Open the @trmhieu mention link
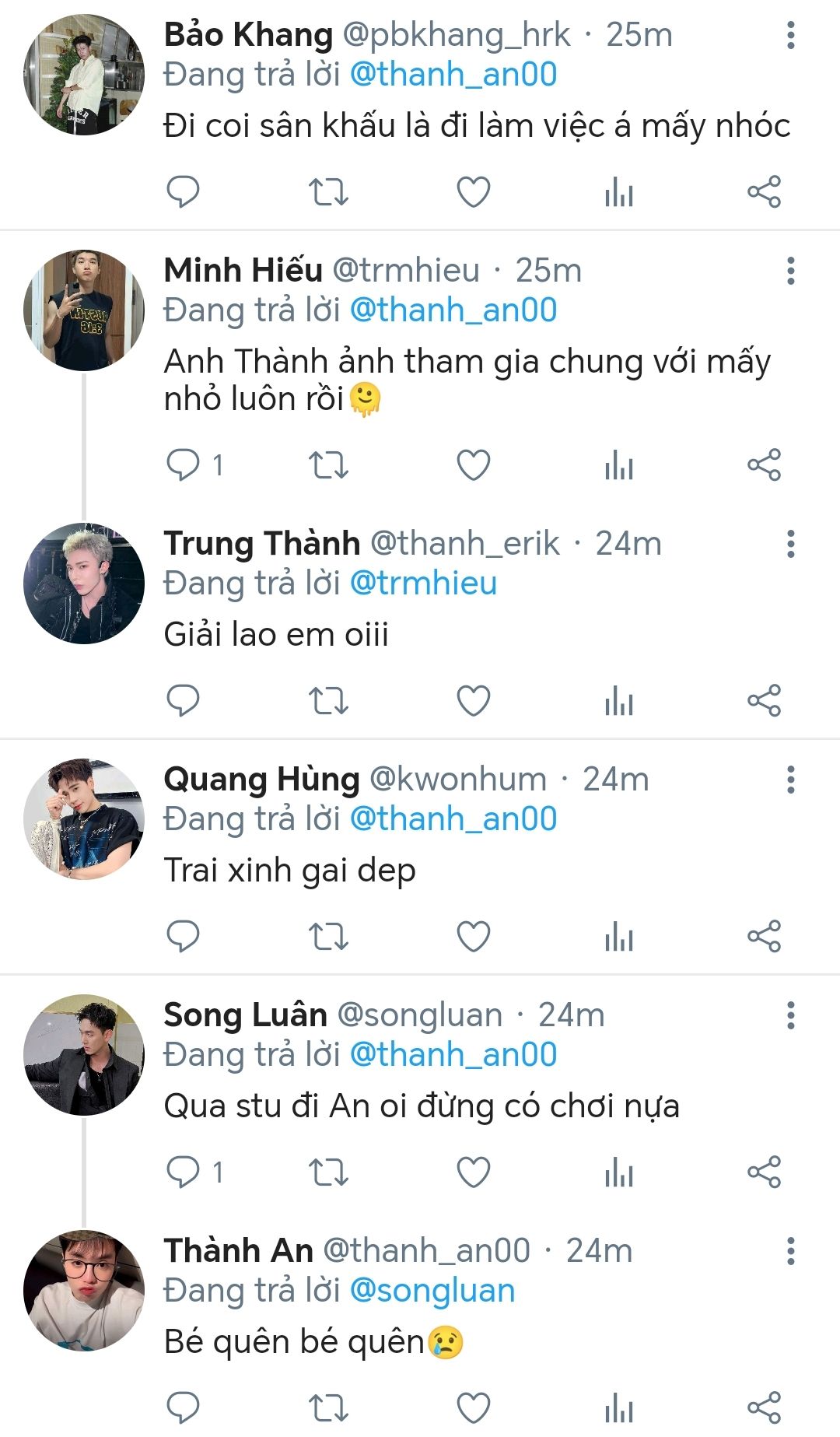 click(x=423, y=584)
